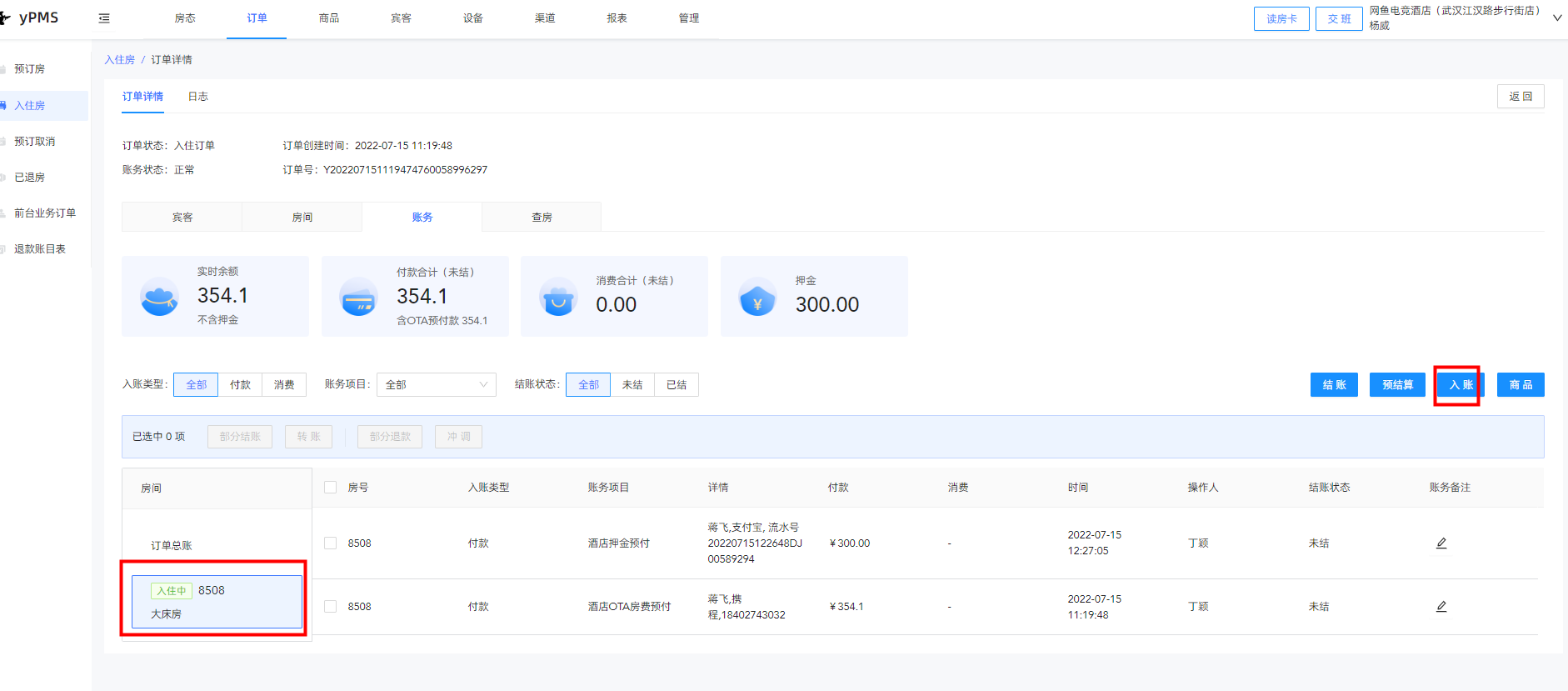
Task: Open the 宾客 top menu
Action: coord(401,18)
